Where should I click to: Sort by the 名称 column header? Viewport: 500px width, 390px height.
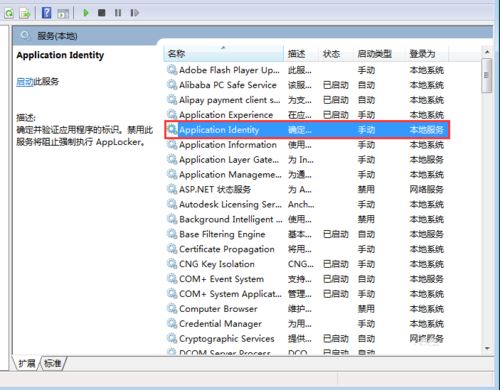224,54
